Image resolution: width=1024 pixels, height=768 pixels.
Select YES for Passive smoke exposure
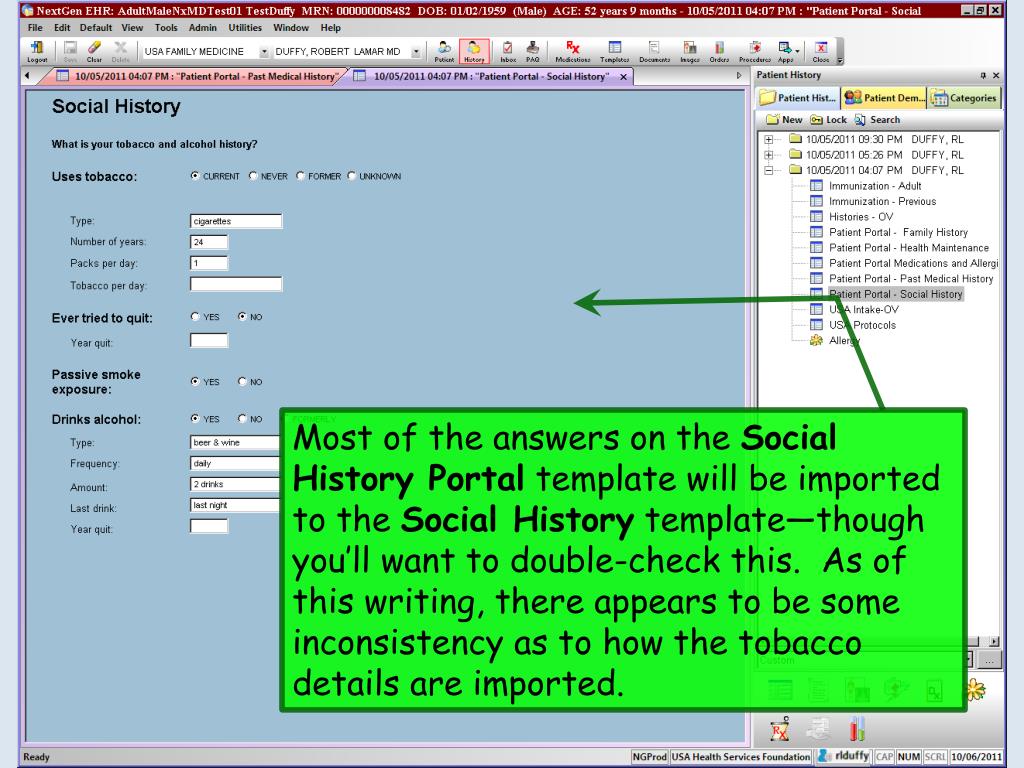(195, 381)
